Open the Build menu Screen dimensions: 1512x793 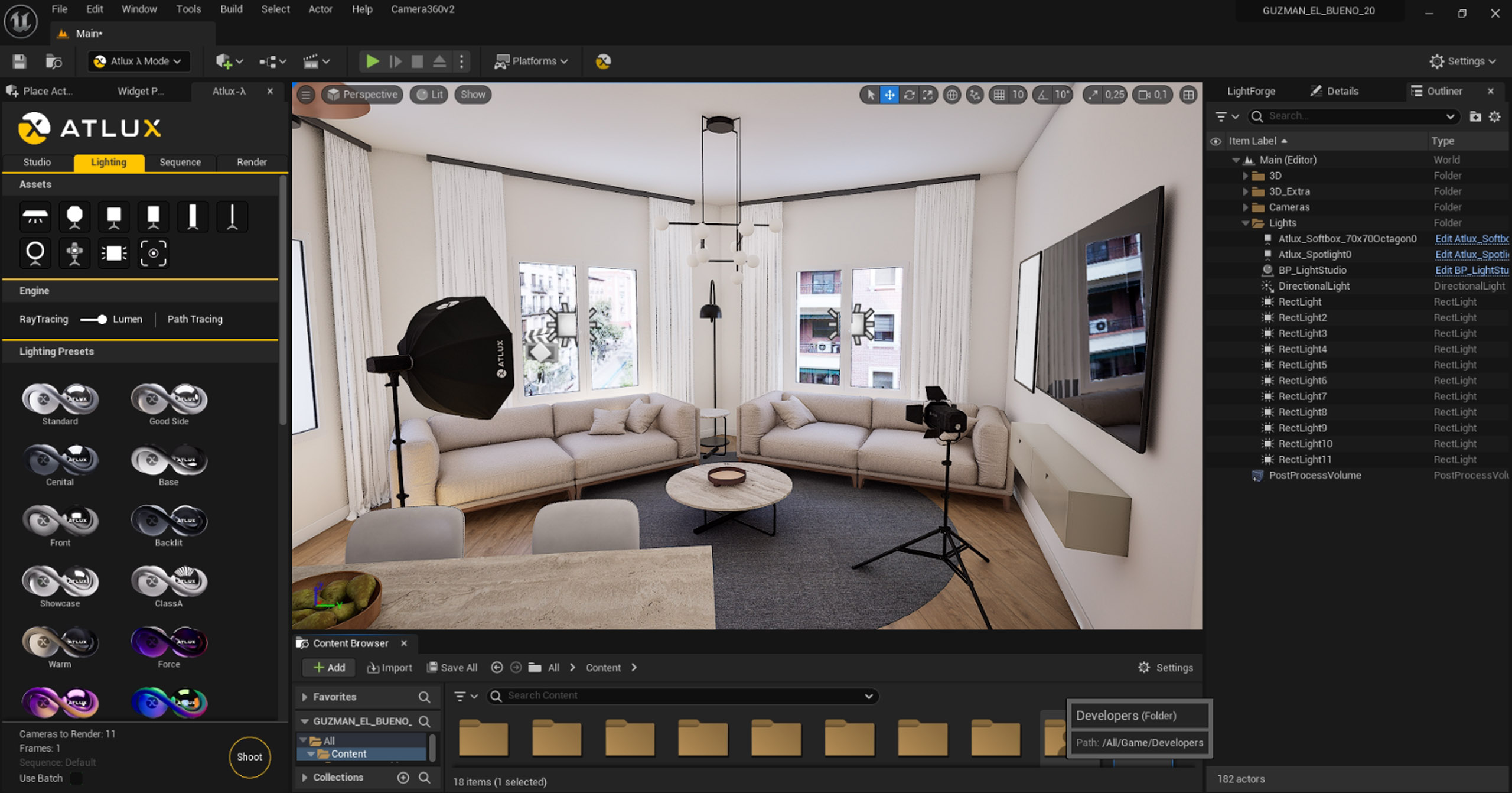(x=231, y=9)
